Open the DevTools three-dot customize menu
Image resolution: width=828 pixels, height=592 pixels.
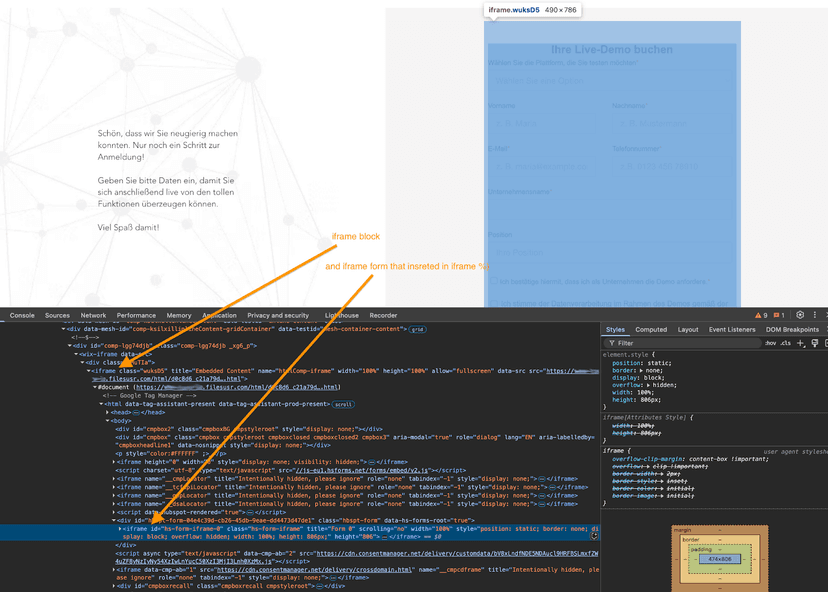[815, 315]
